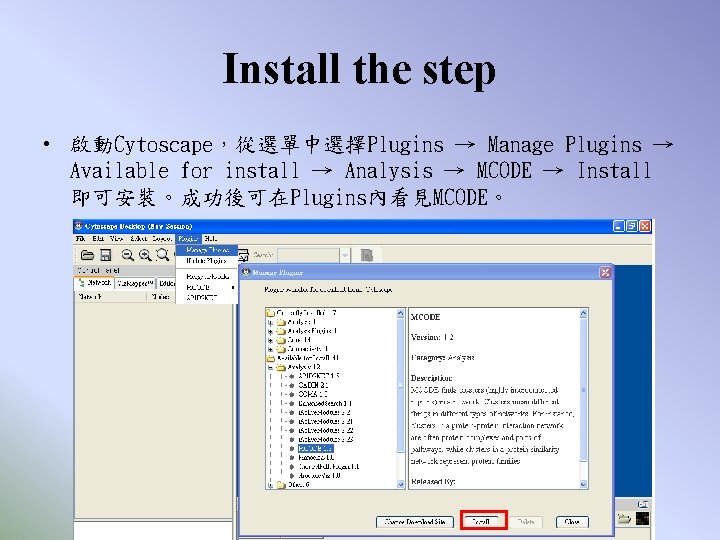
Task: Click the black grid icon at bottom right
Action: click(x=642, y=518)
